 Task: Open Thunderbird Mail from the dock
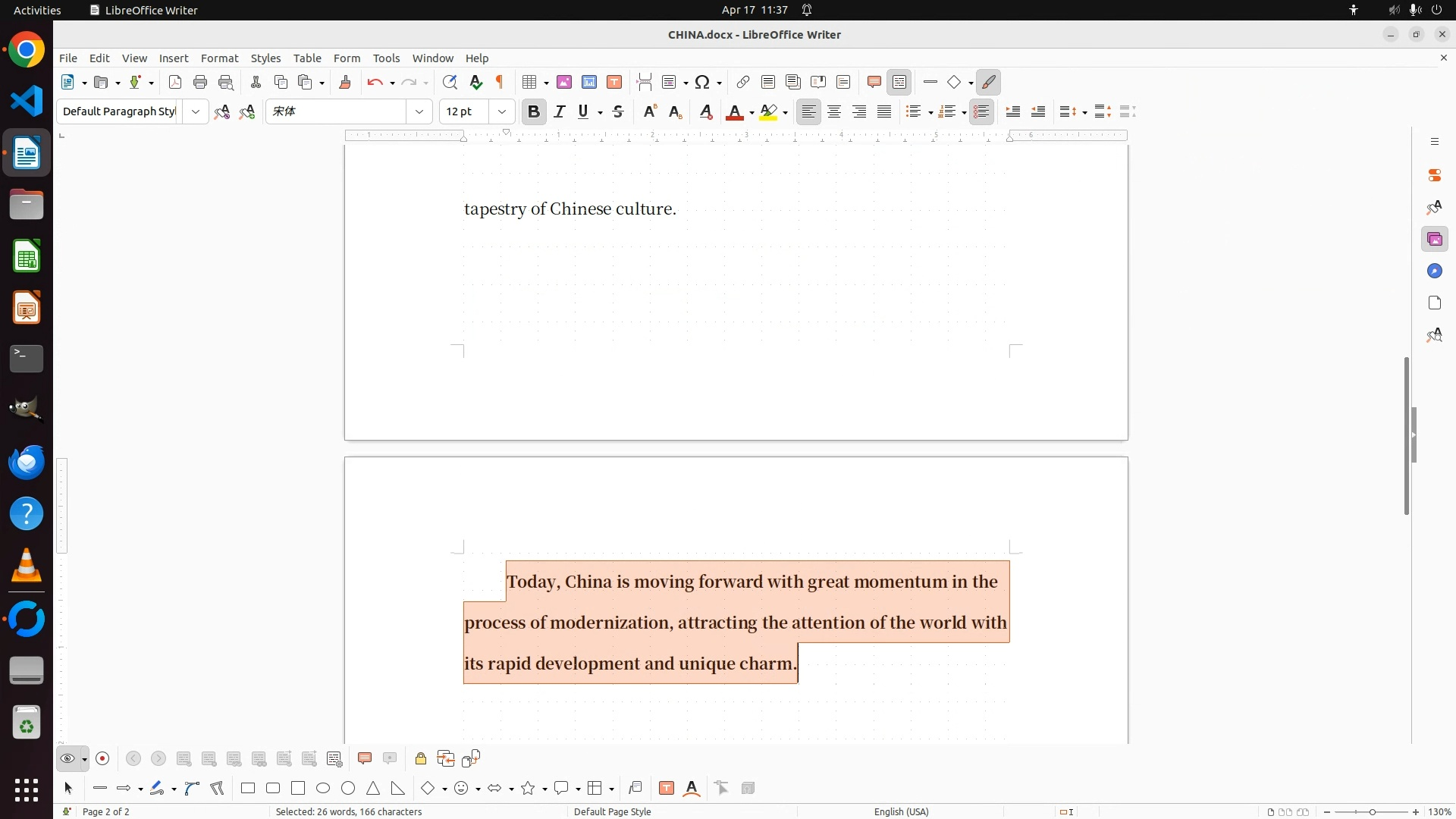[27, 462]
